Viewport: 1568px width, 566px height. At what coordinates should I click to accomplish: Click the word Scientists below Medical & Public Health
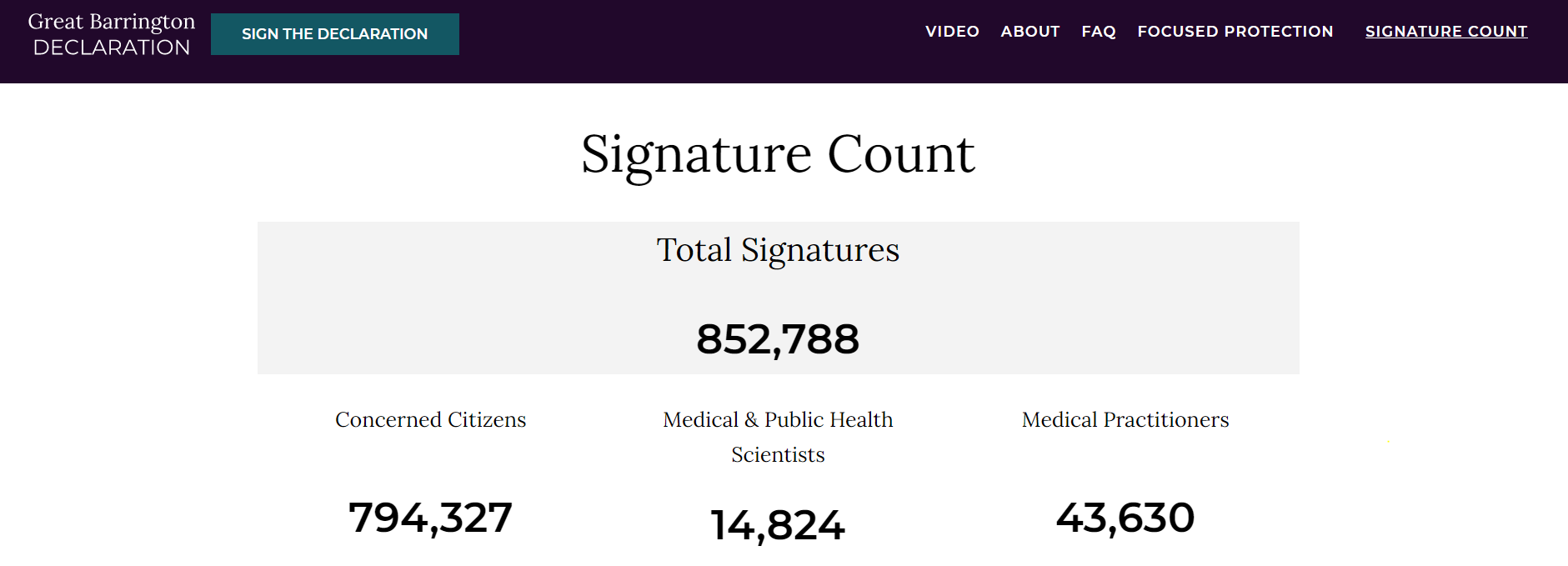coord(777,454)
